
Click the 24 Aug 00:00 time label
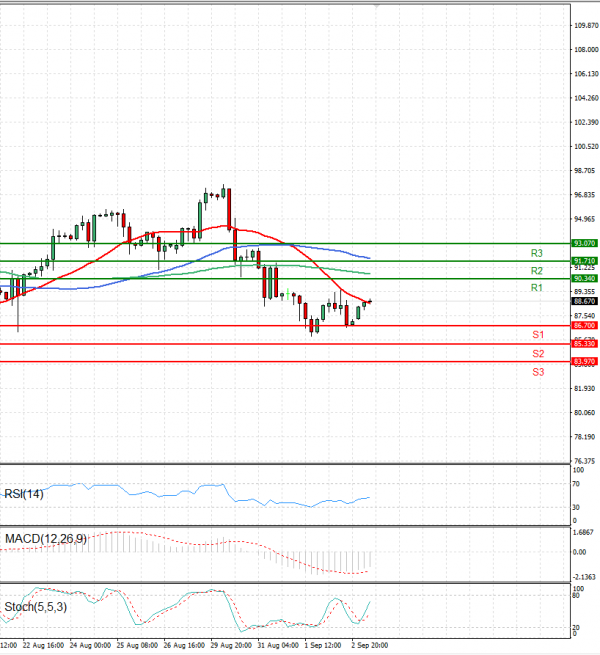tap(90, 645)
